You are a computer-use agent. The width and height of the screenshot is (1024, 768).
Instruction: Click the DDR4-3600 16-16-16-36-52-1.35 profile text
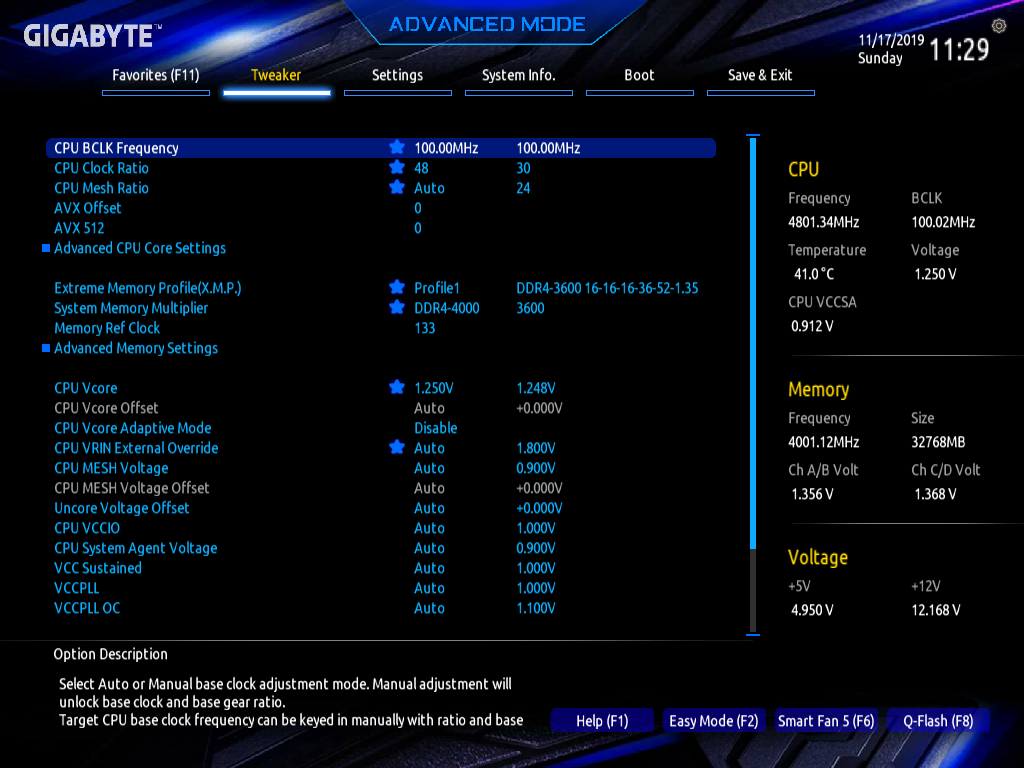click(x=607, y=288)
